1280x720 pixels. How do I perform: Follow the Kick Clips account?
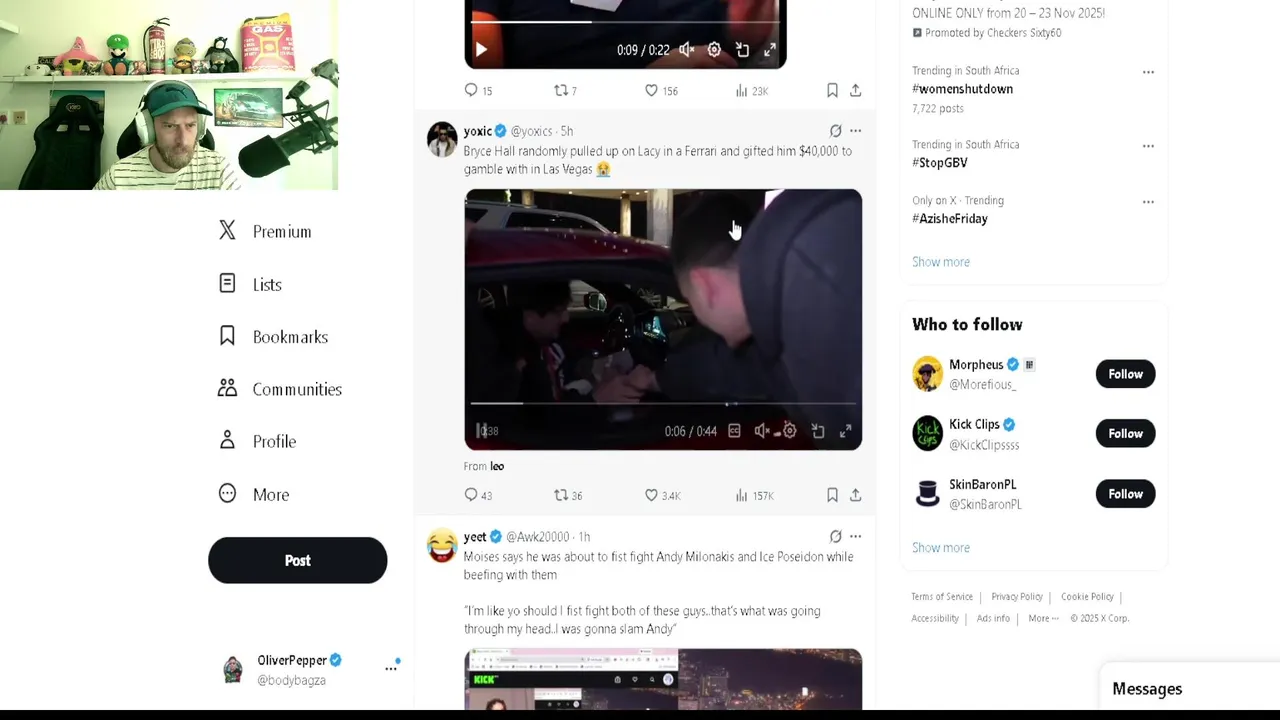pos(1125,433)
